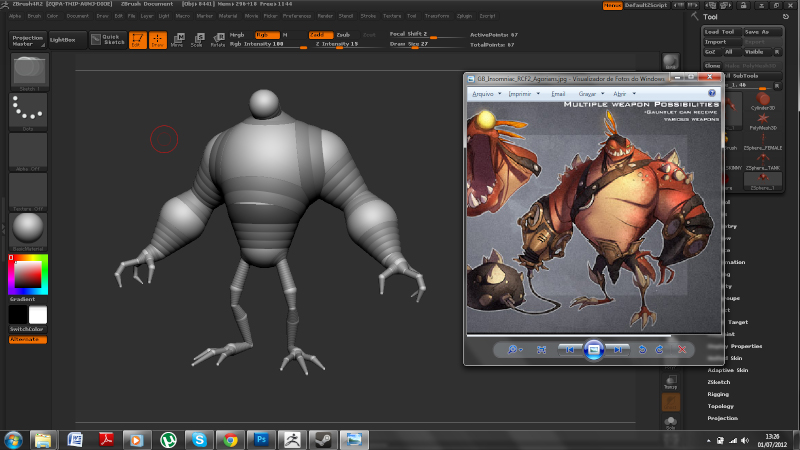The height and width of the screenshot is (450, 800).
Task: Expand the Adaptive Skin subpalette
Action: [728, 370]
